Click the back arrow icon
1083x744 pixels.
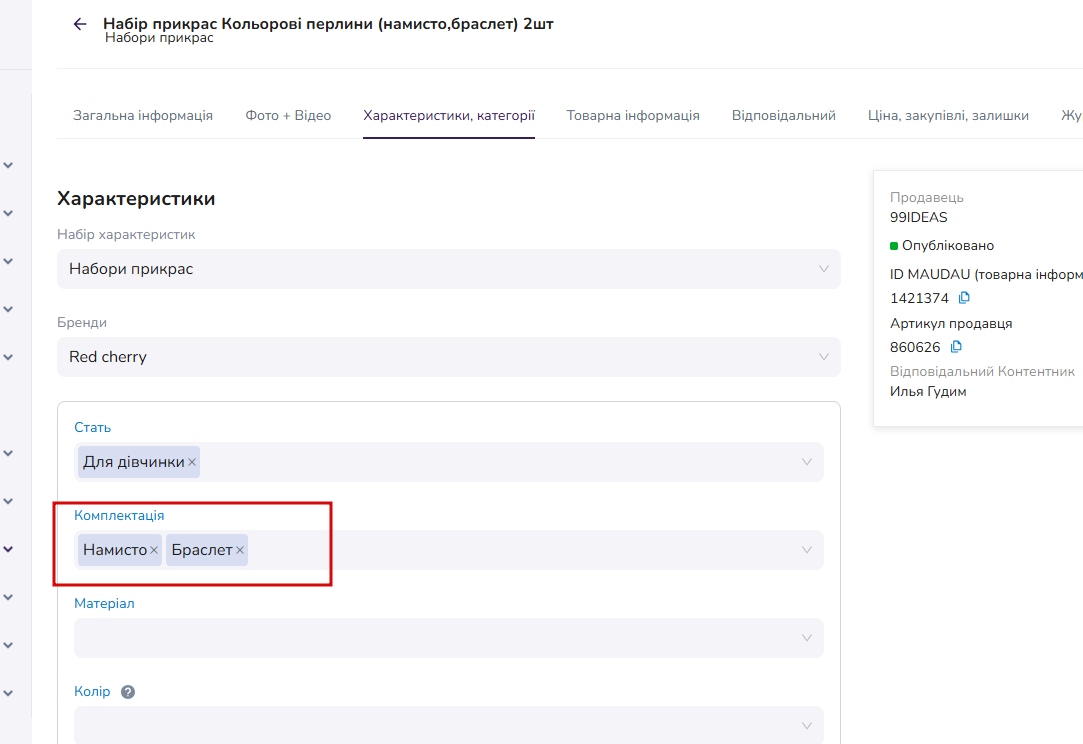click(80, 24)
